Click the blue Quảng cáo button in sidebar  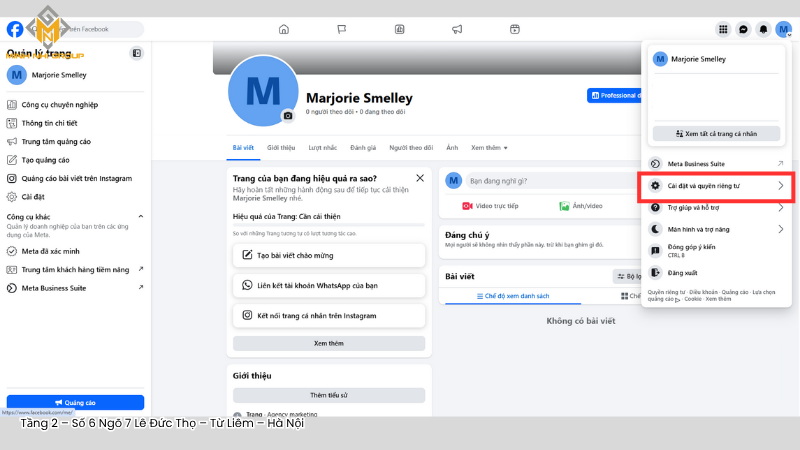[x=75, y=402]
